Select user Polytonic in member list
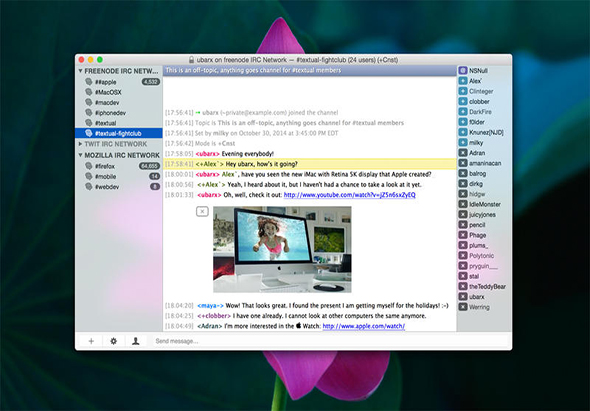The height and width of the screenshot is (411, 590). coord(484,256)
